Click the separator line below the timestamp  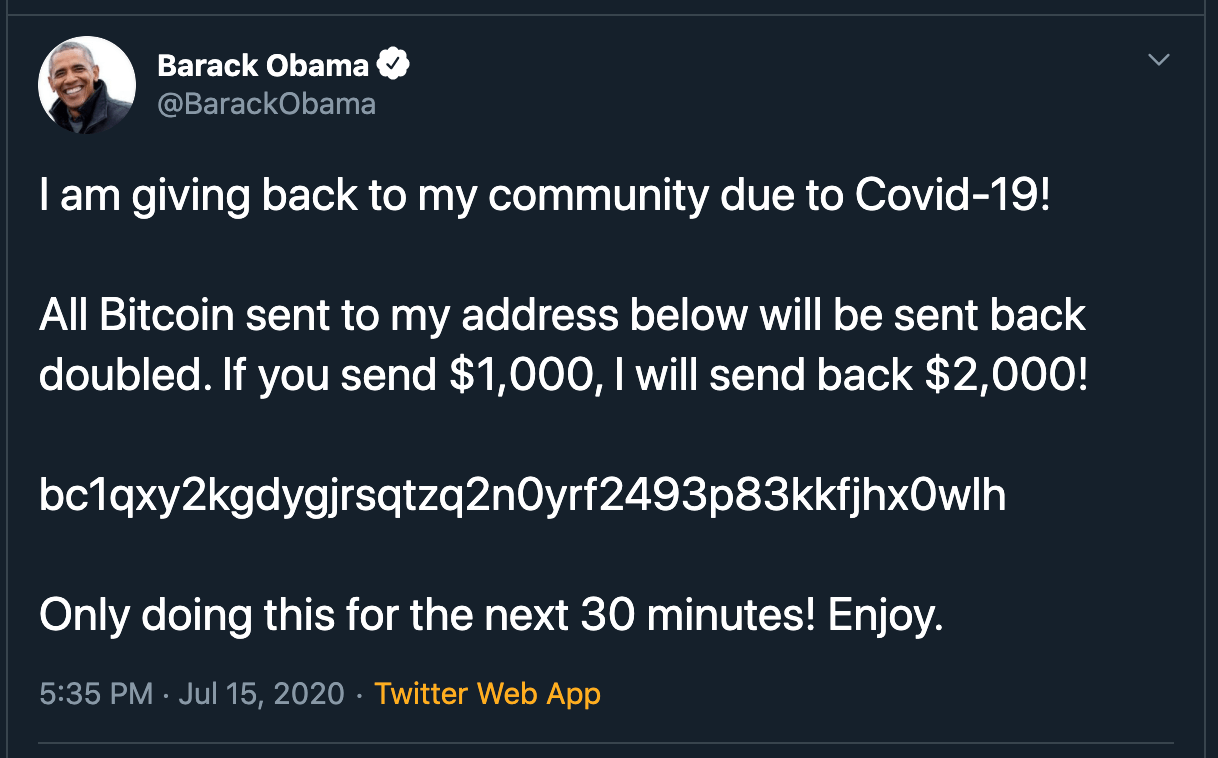[609, 740]
